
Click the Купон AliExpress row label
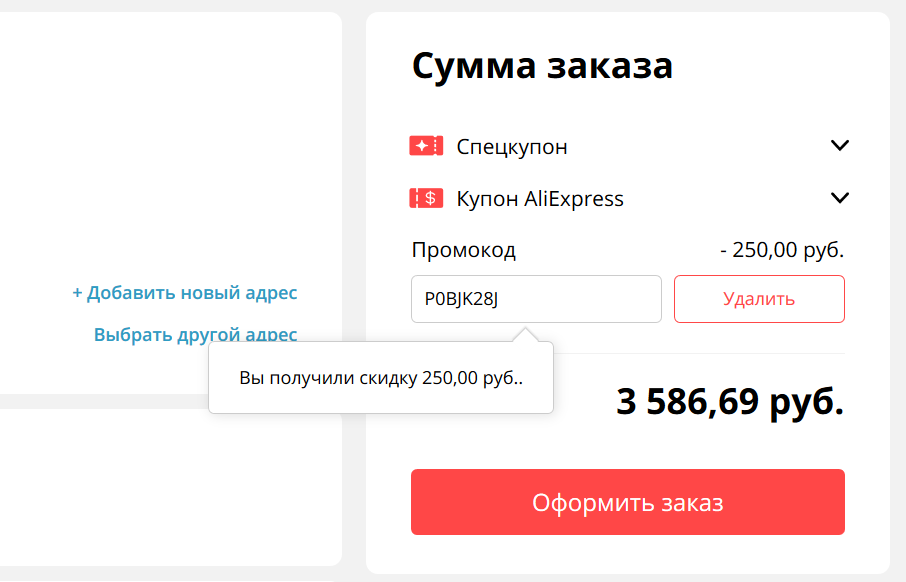(x=540, y=199)
